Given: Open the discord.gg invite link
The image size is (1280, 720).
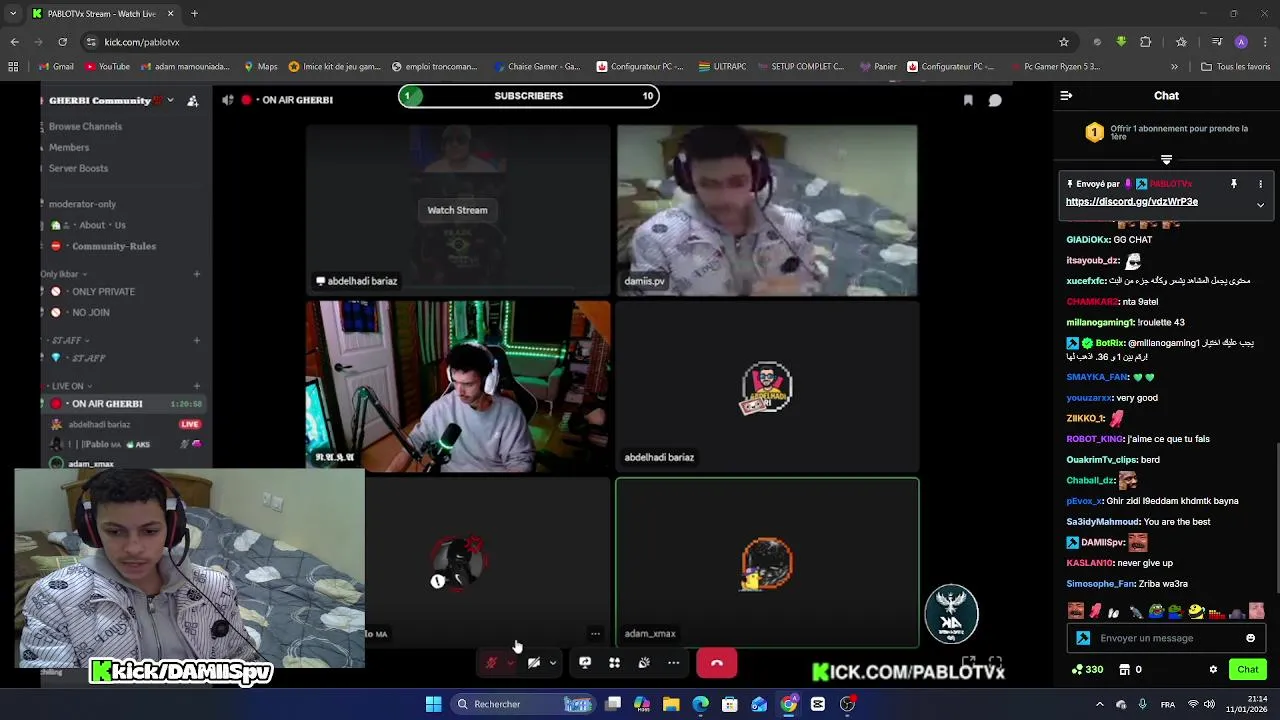Looking at the screenshot, I should (1131, 202).
